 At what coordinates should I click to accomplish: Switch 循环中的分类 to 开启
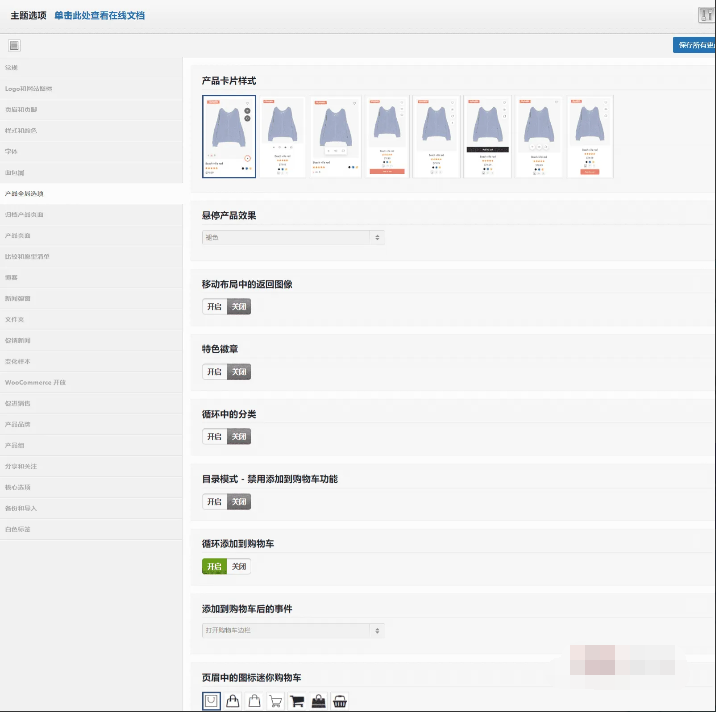(214, 437)
